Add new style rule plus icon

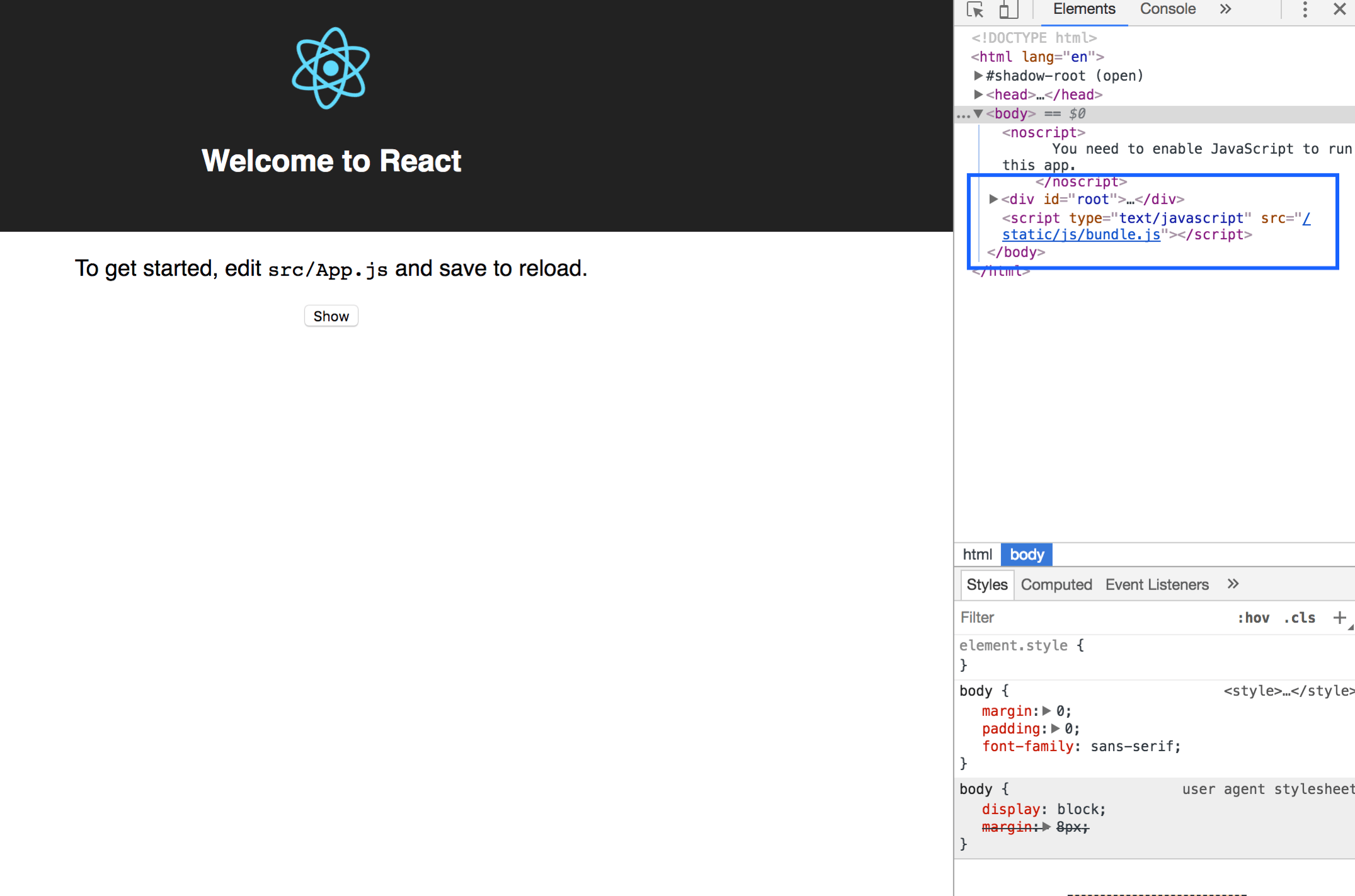1339,618
